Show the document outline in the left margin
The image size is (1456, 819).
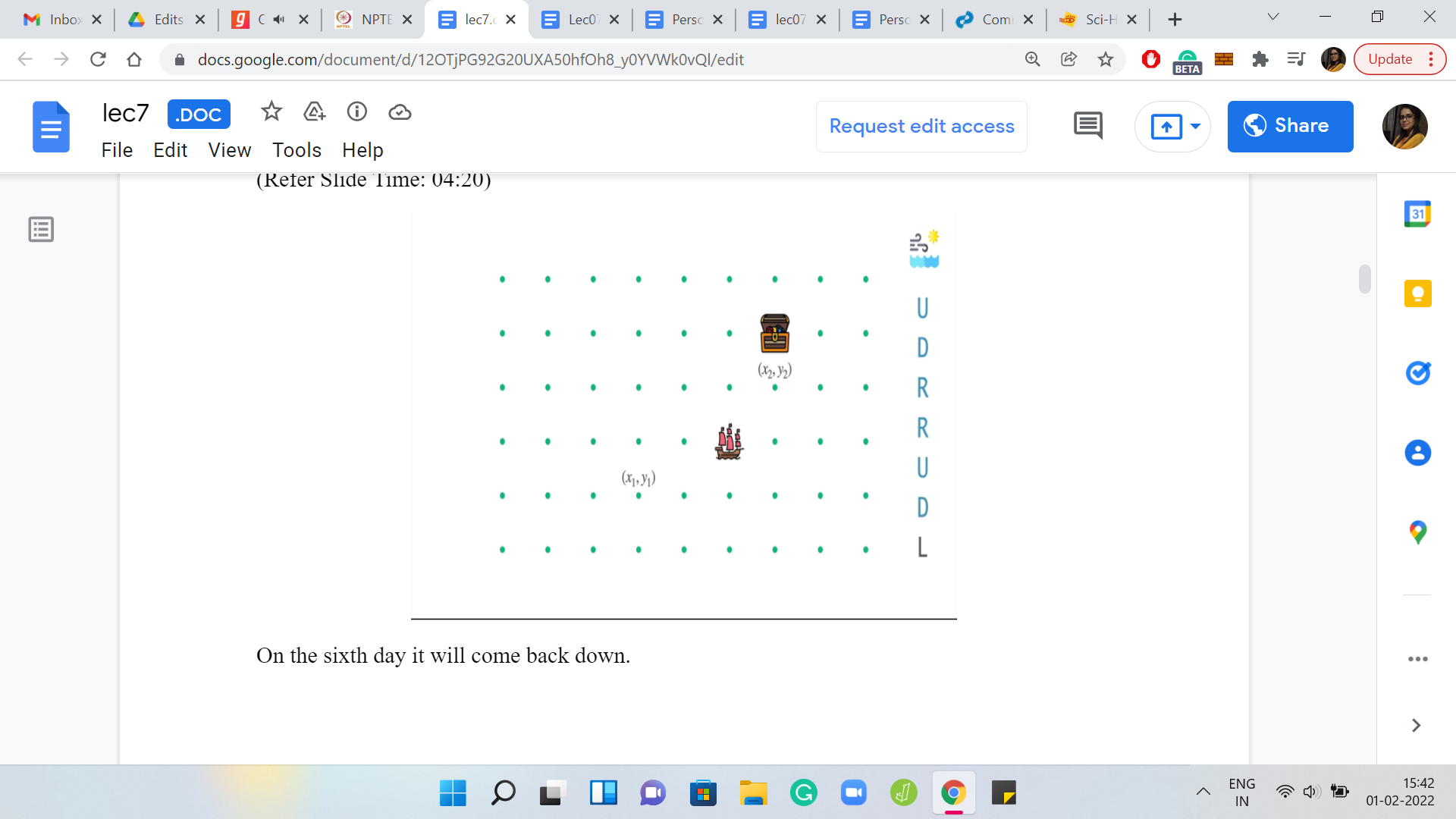[41, 229]
